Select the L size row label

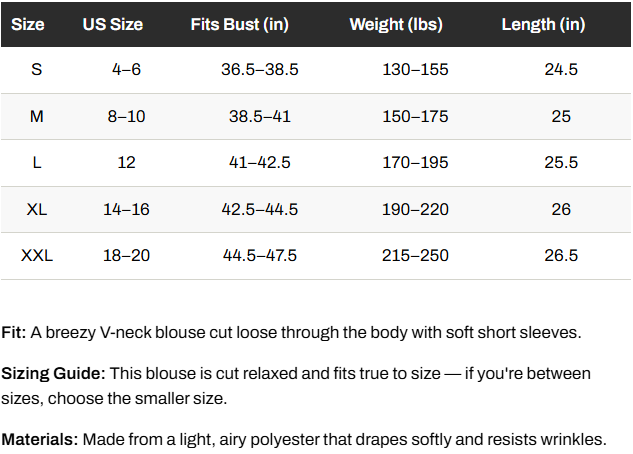click(x=37, y=163)
